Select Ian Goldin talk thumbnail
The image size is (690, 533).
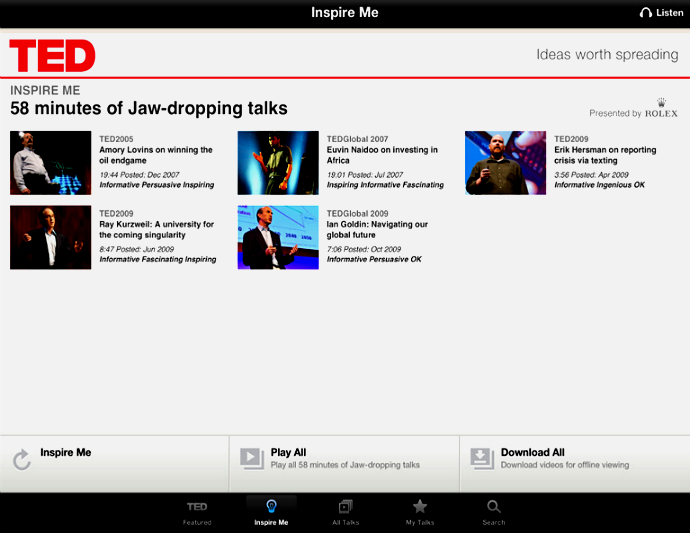tap(278, 237)
